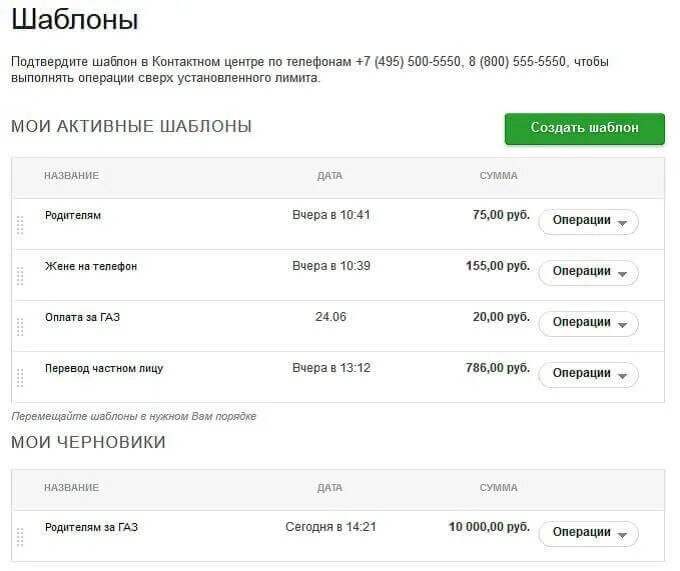Select the Оплата за ГАЗ template

point(82,317)
